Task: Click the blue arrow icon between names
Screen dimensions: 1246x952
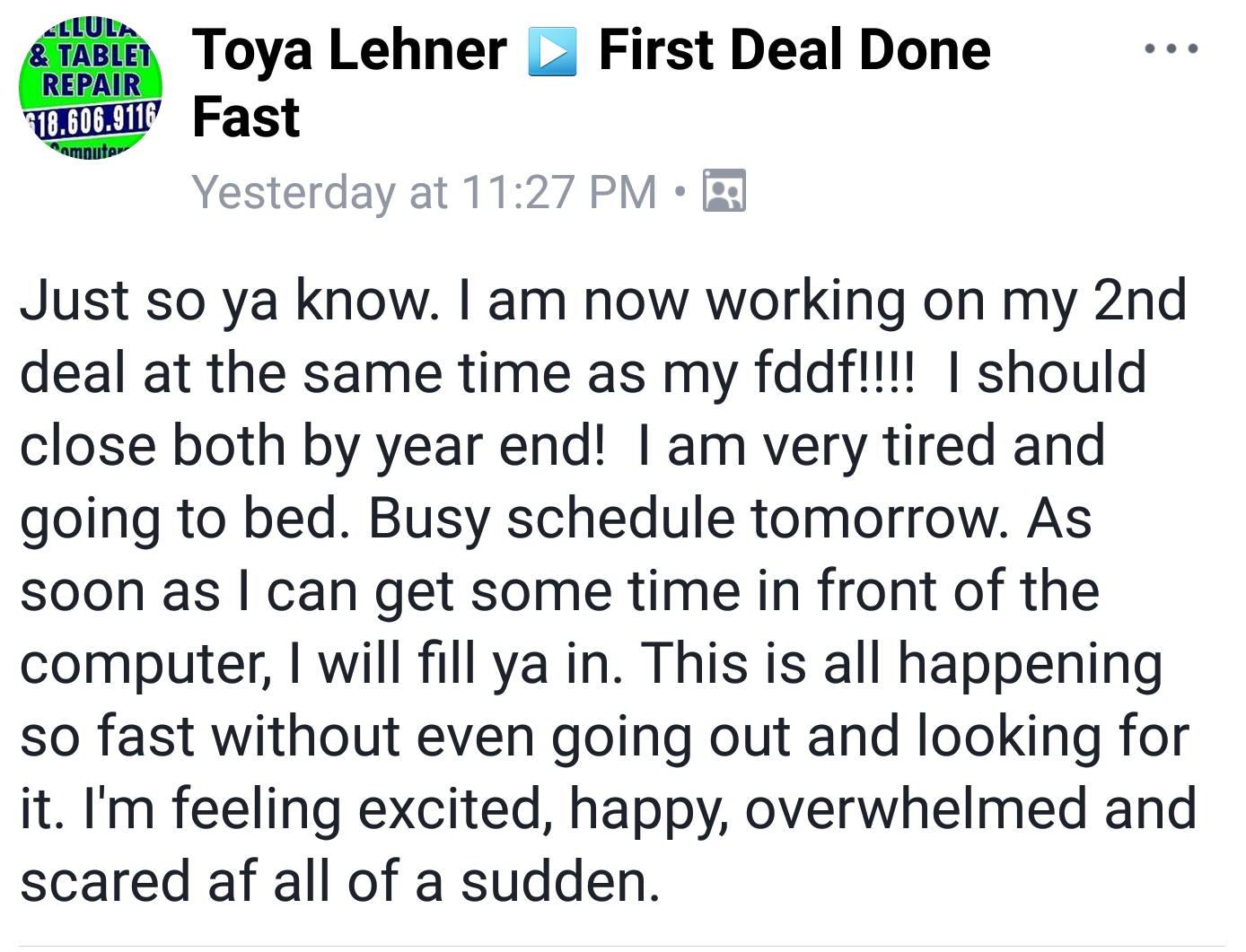Action: pyautogui.click(x=552, y=52)
